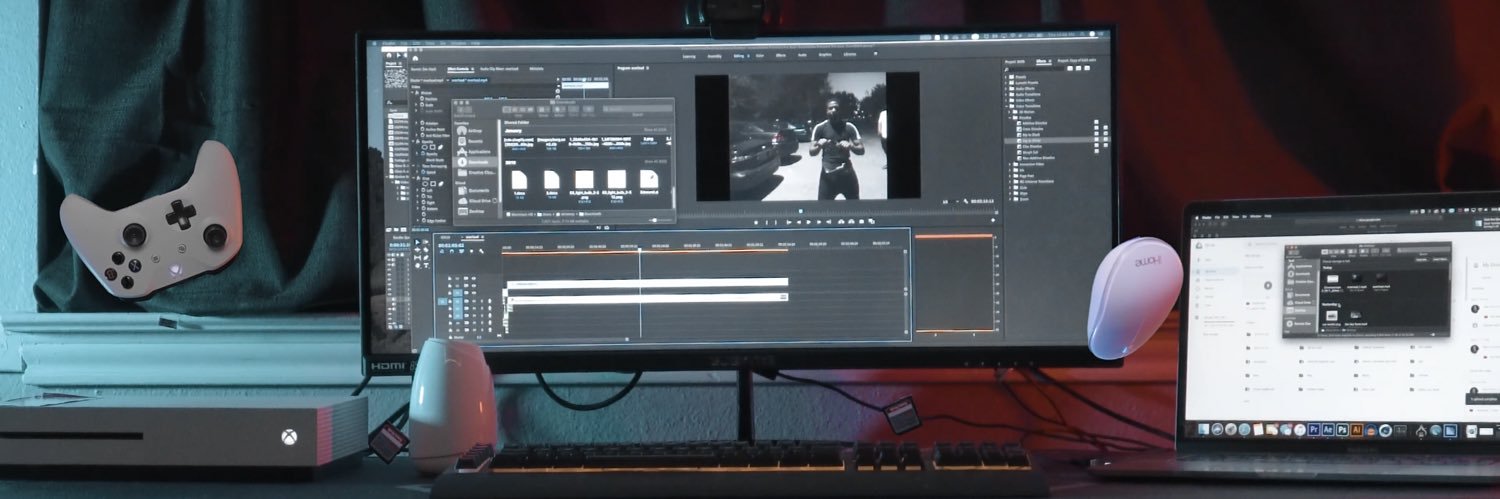Switch to the Audio Clip Mixer tab

point(499,69)
